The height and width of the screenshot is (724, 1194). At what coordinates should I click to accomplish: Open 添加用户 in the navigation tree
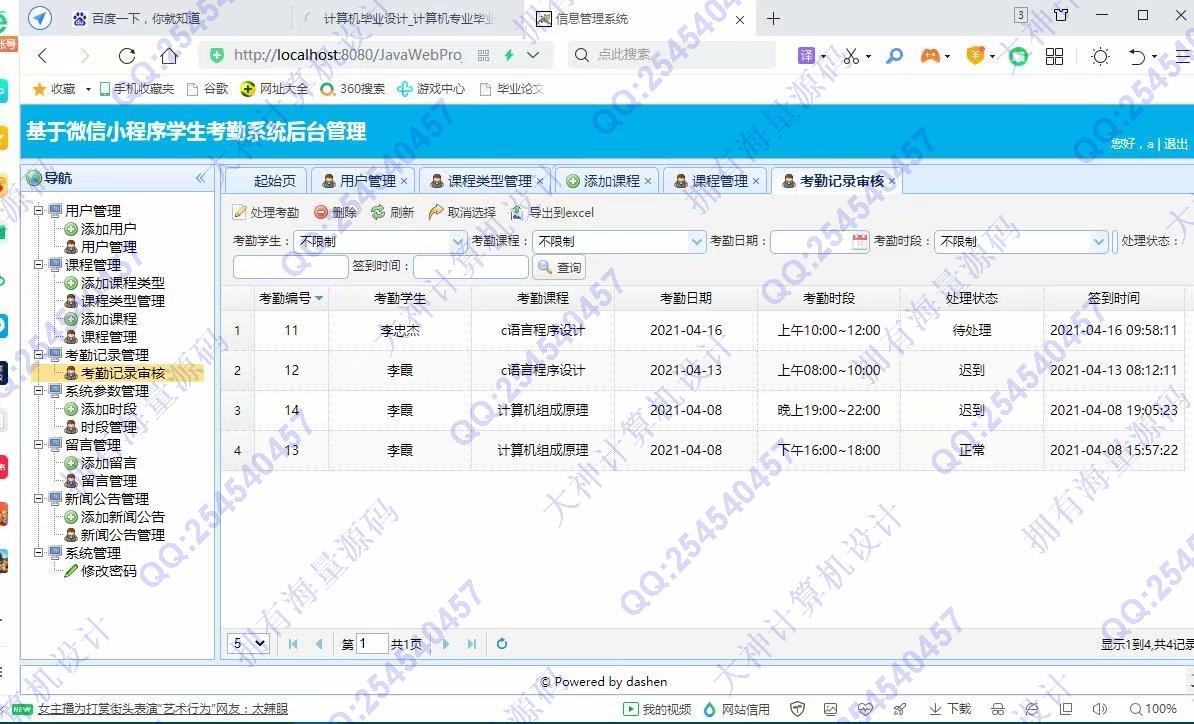pyautogui.click(x=108, y=228)
